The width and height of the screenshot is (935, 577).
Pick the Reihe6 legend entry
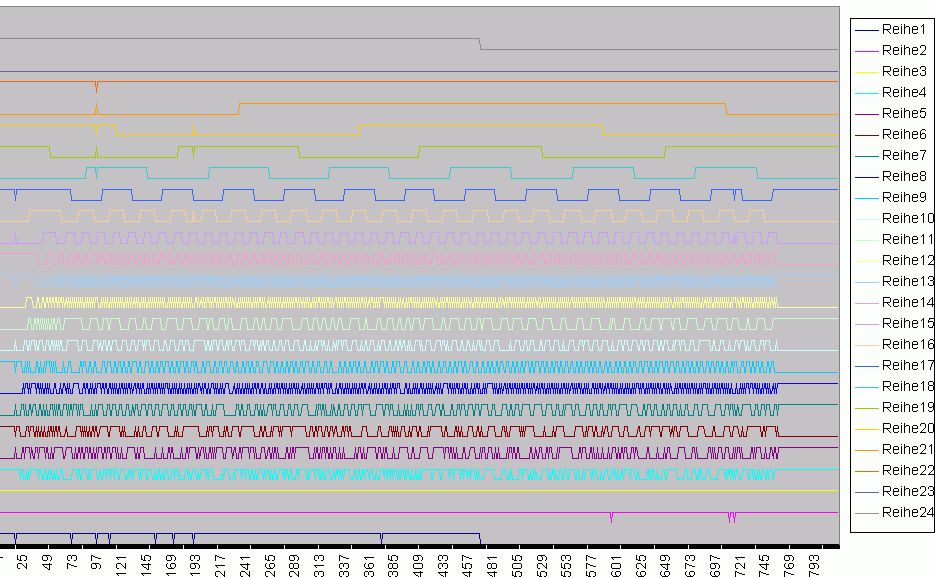pos(891,134)
